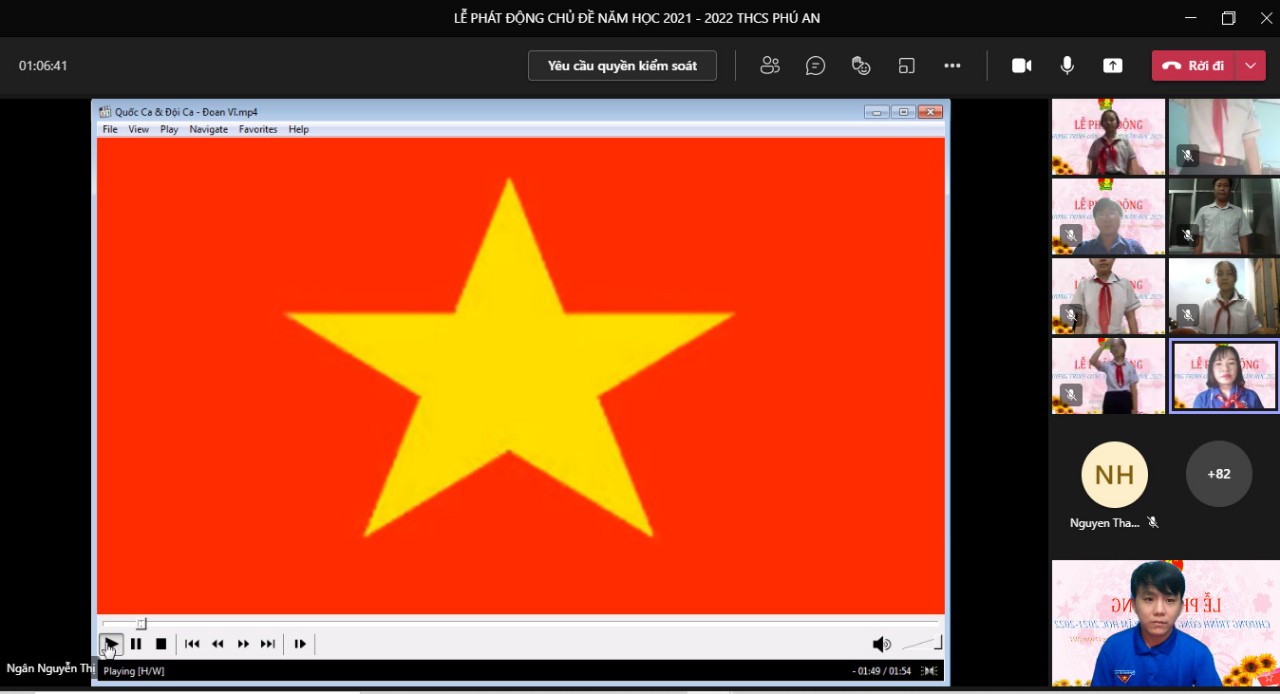The width and height of the screenshot is (1280, 694).
Task: Skip to the next track
Action: pos(268,644)
